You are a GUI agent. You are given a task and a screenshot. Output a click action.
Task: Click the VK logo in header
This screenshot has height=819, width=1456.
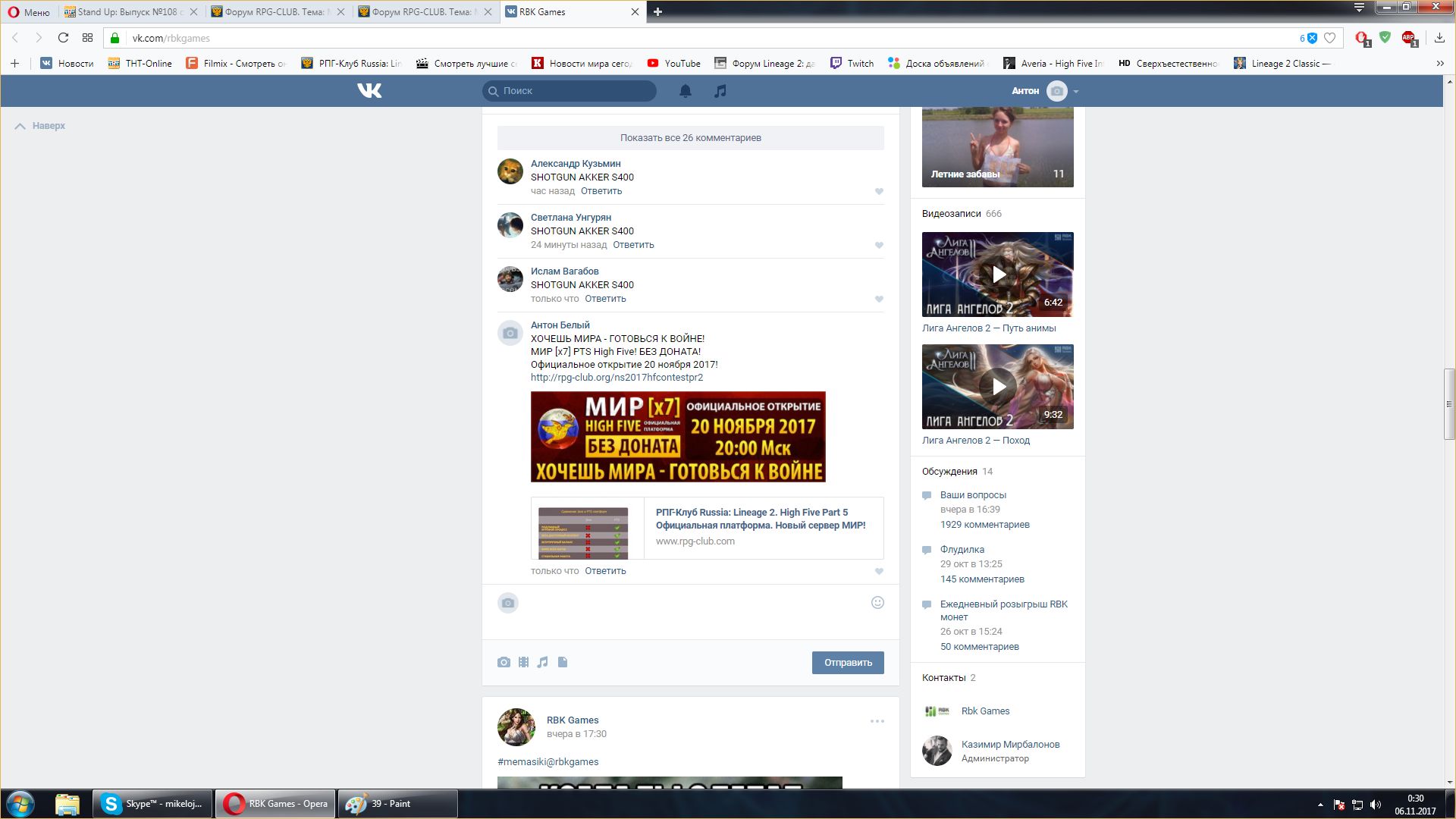pos(369,91)
